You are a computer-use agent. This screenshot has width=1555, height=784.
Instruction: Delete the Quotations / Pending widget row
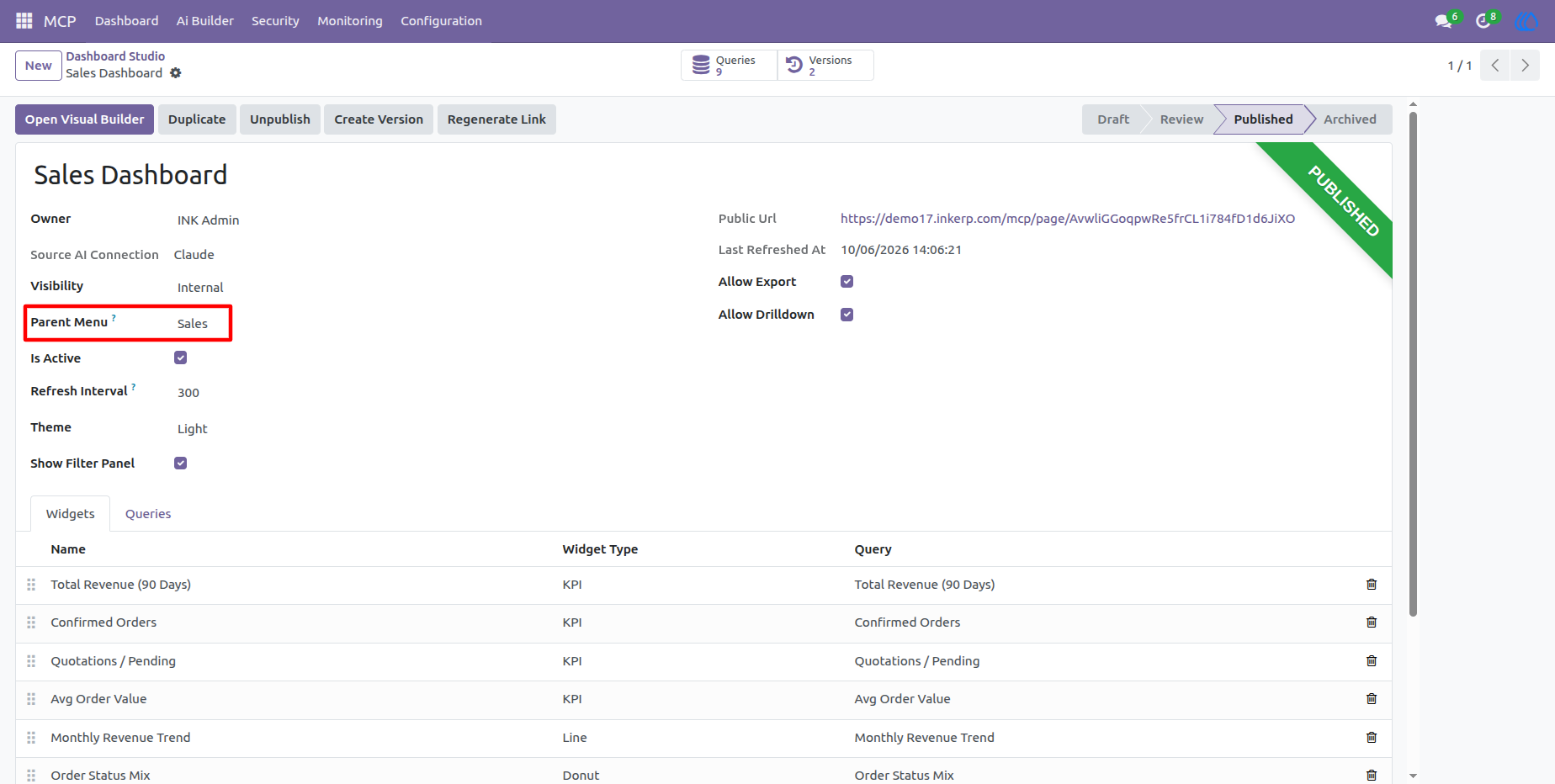pos(1372,661)
